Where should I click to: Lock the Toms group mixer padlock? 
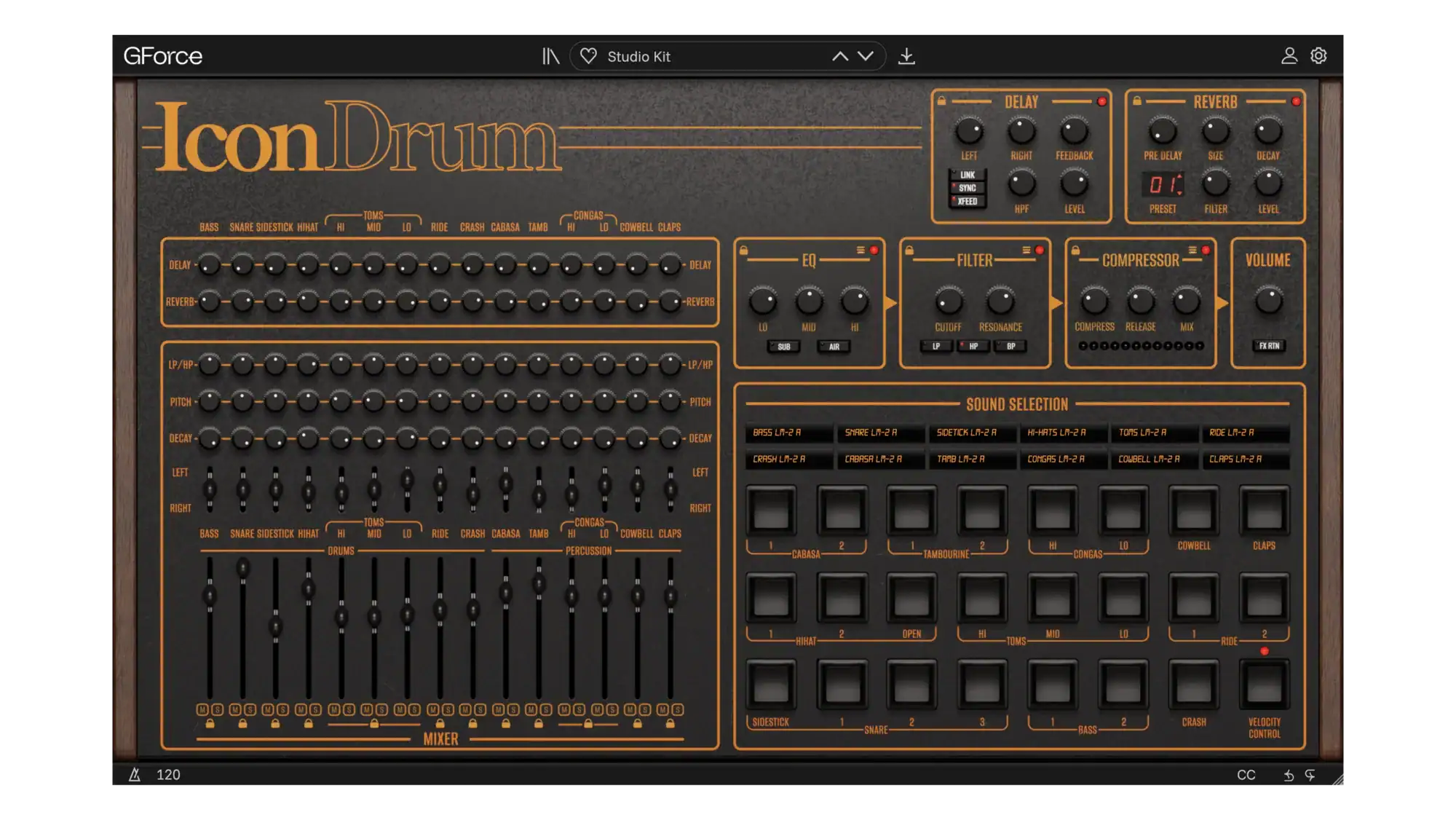point(374,724)
